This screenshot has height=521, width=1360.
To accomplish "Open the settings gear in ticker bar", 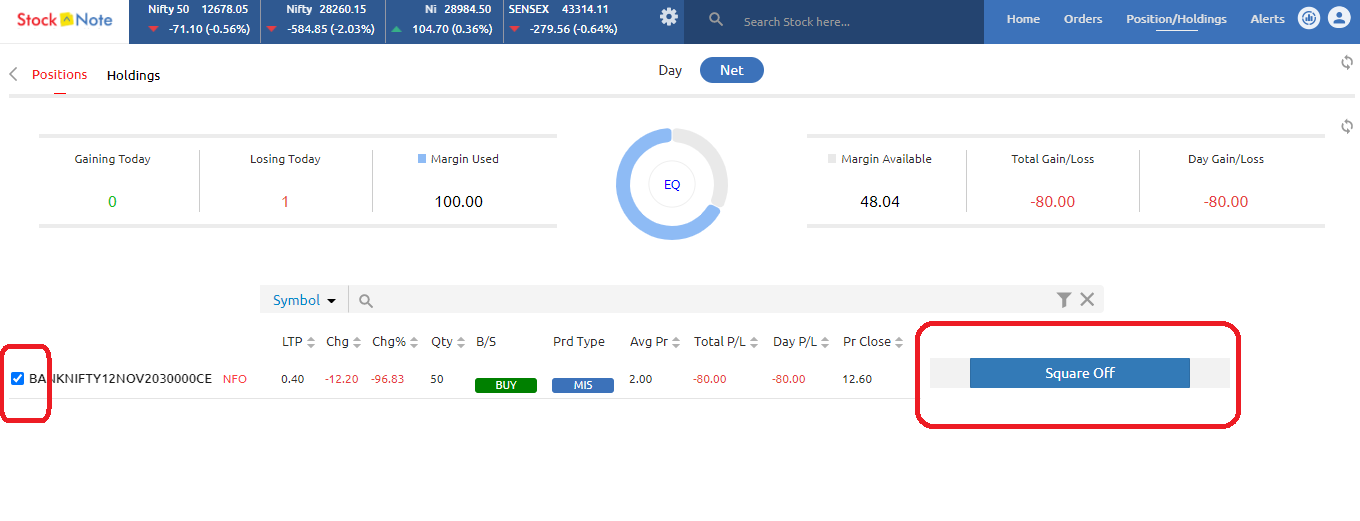I will tap(669, 17).
